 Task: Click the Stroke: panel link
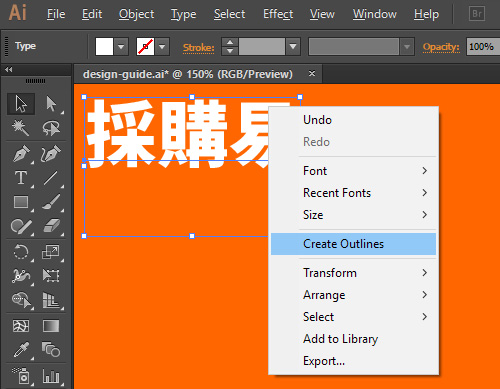pos(198,48)
